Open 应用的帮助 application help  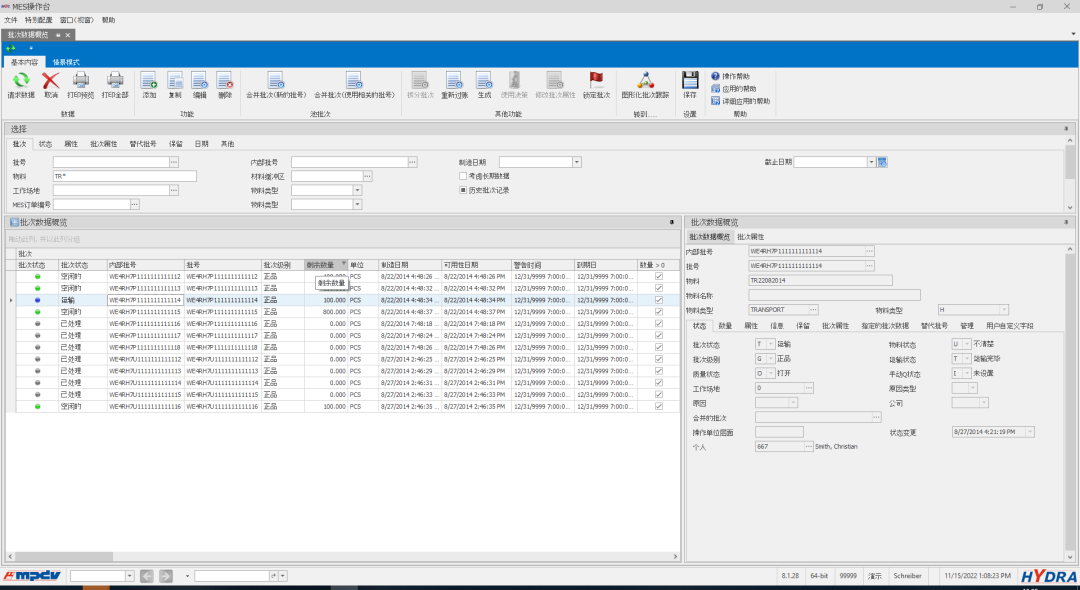click(715, 89)
